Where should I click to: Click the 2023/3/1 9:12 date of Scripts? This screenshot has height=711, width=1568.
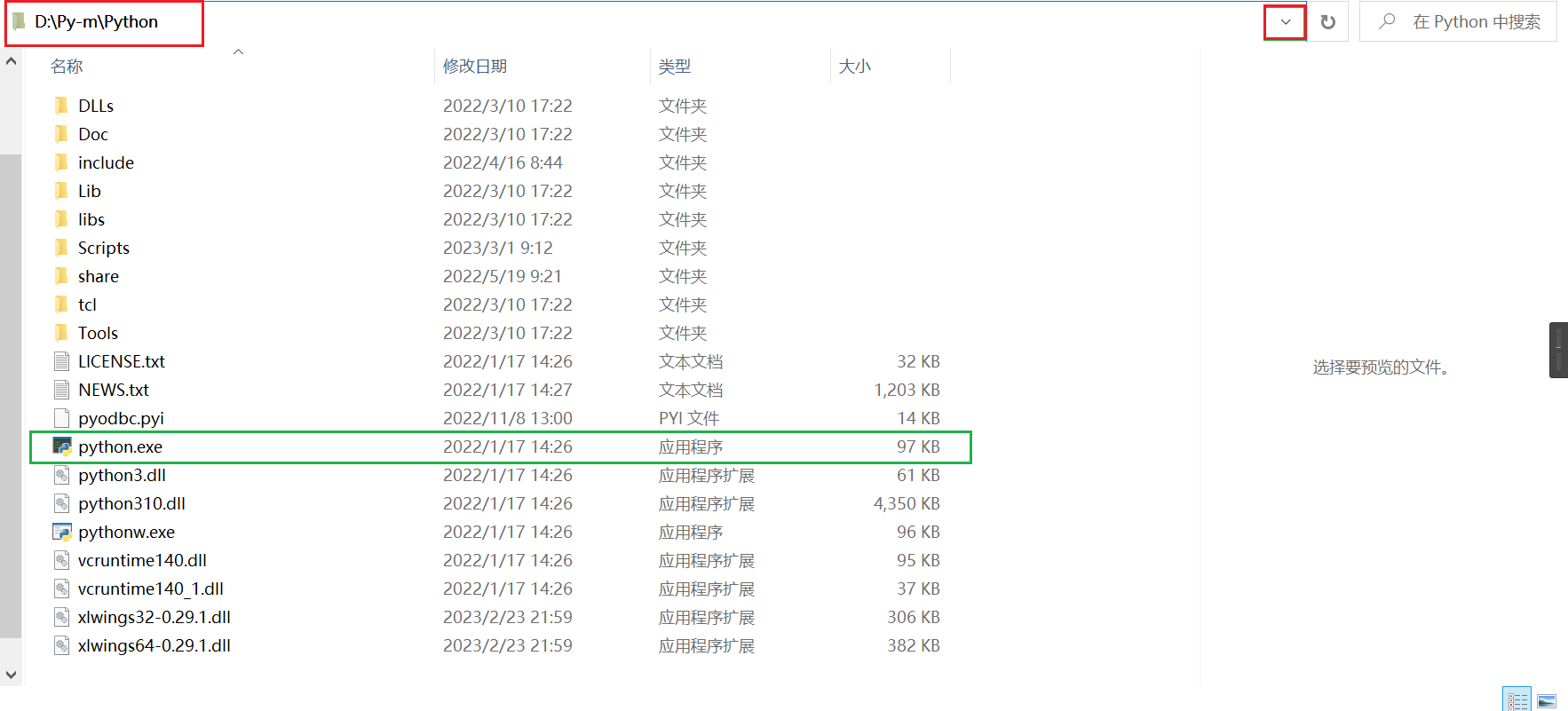pyautogui.click(x=498, y=248)
